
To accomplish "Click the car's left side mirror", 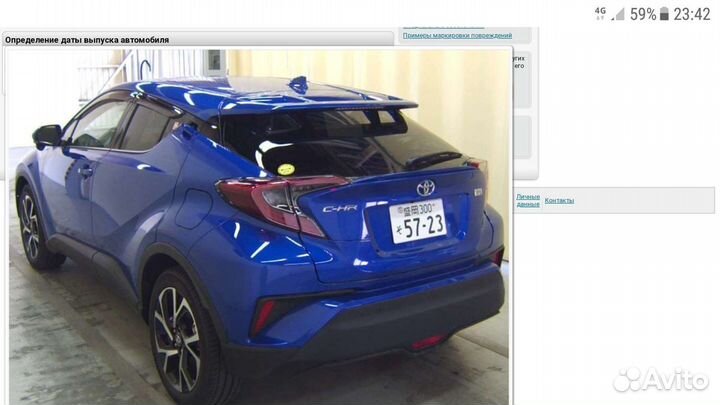I will click(x=46, y=135).
